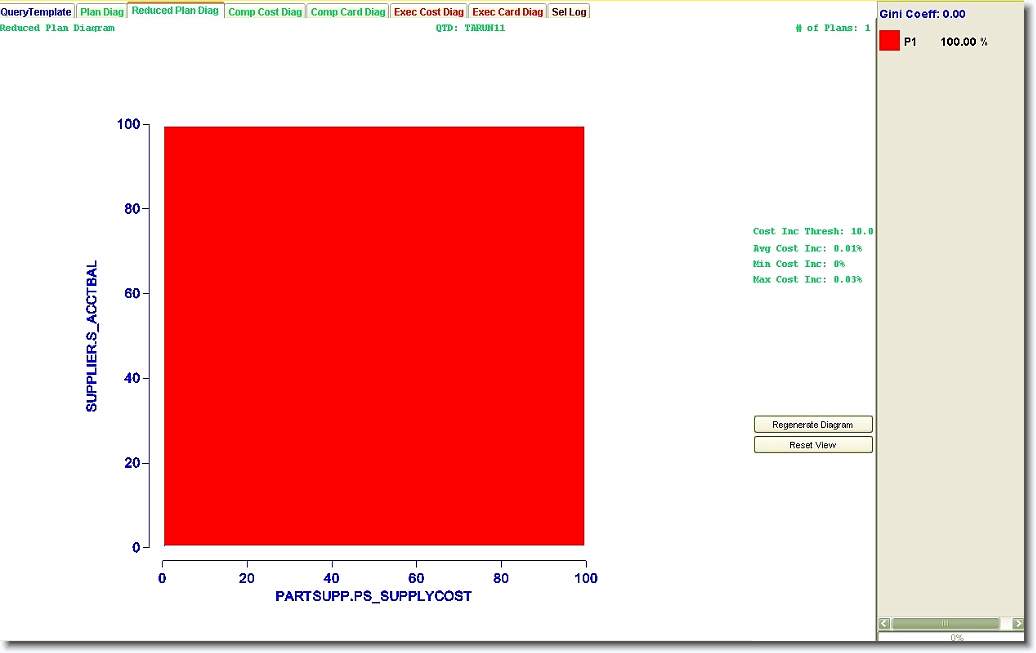Open the Sel Log tab
Viewport: 1036px width, 653px height.
570,12
